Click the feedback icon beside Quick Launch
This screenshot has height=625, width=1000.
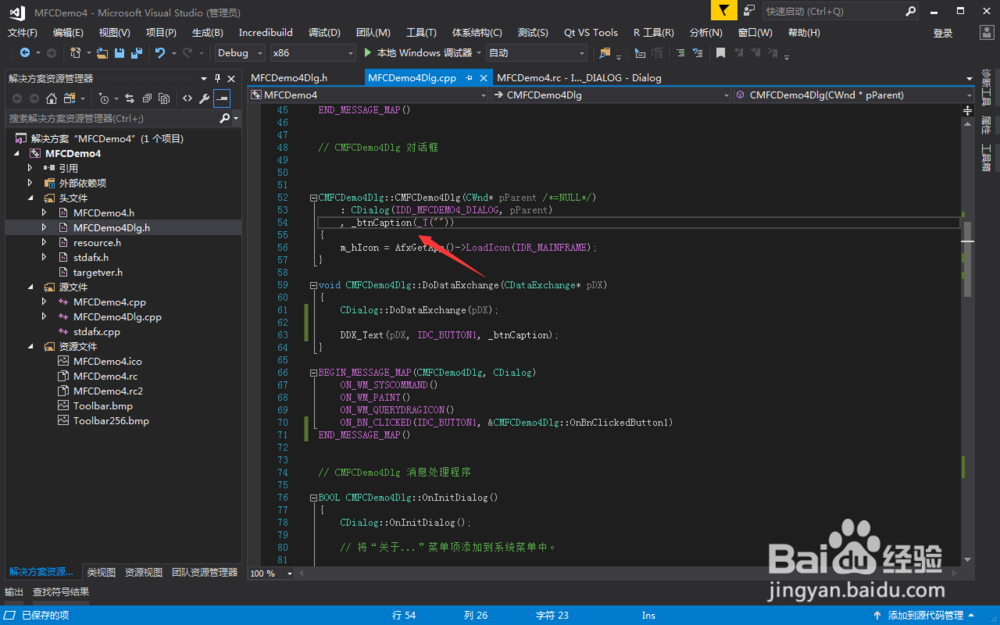pos(749,11)
